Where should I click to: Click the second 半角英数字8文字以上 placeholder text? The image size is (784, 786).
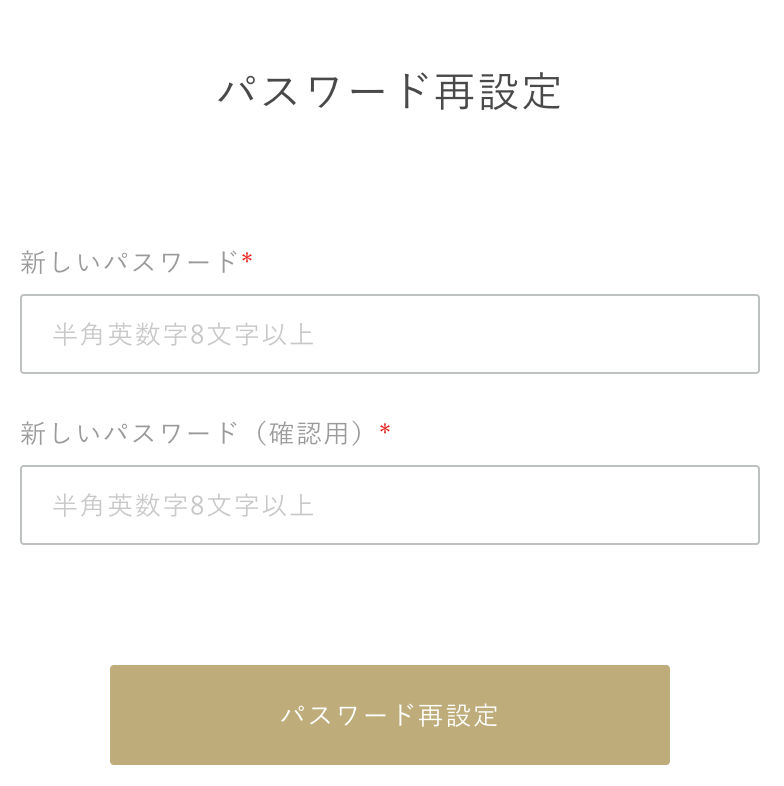184,505
